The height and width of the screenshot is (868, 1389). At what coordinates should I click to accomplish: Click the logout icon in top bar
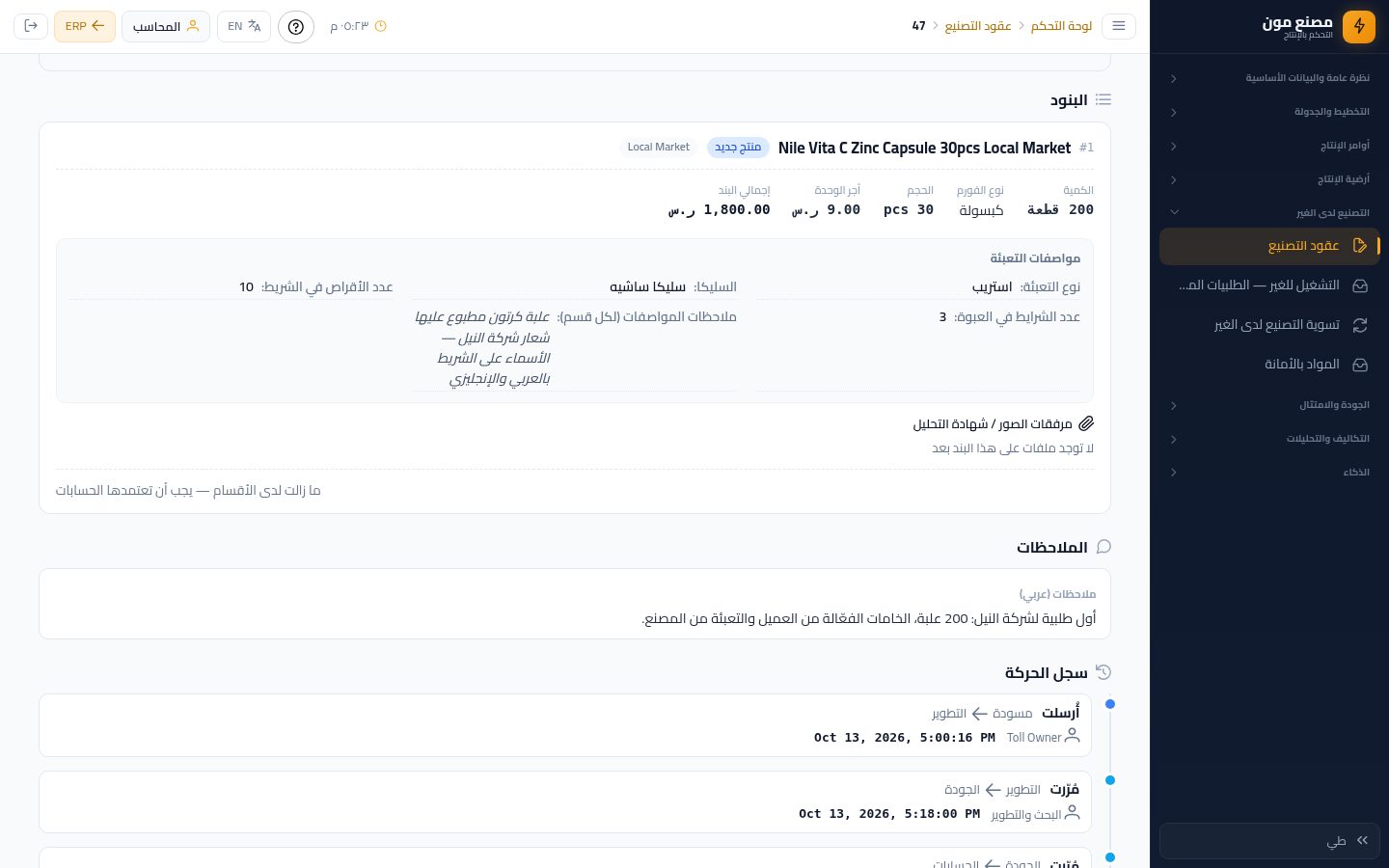click(x=31, y=26)
